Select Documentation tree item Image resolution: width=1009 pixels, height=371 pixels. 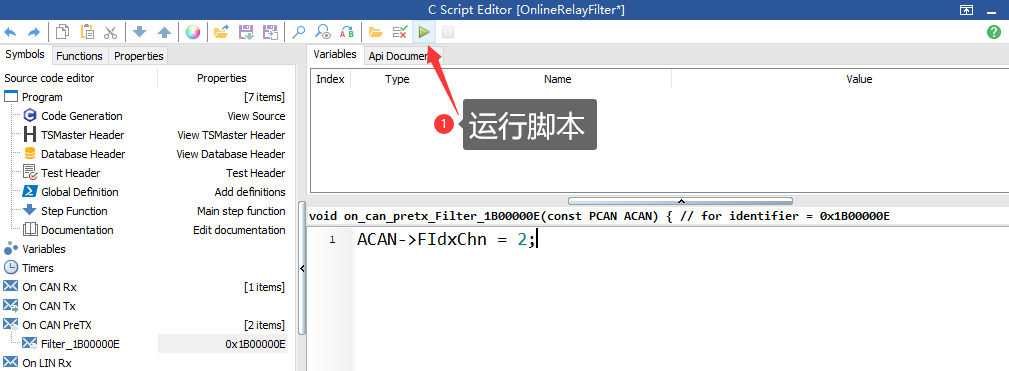pyautogui.click(x=77, y=230)
